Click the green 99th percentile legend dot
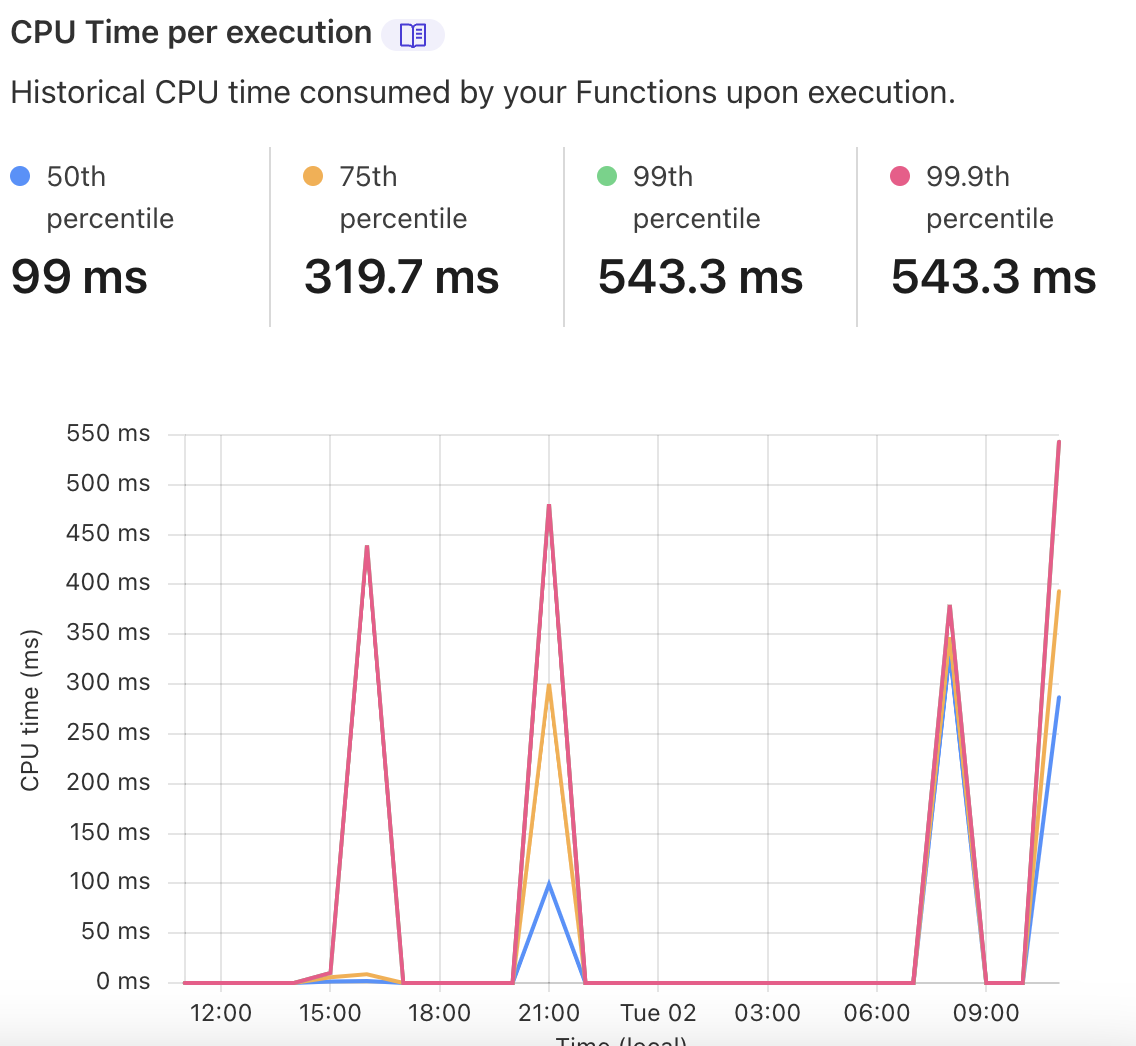 (x=606, y=175)
